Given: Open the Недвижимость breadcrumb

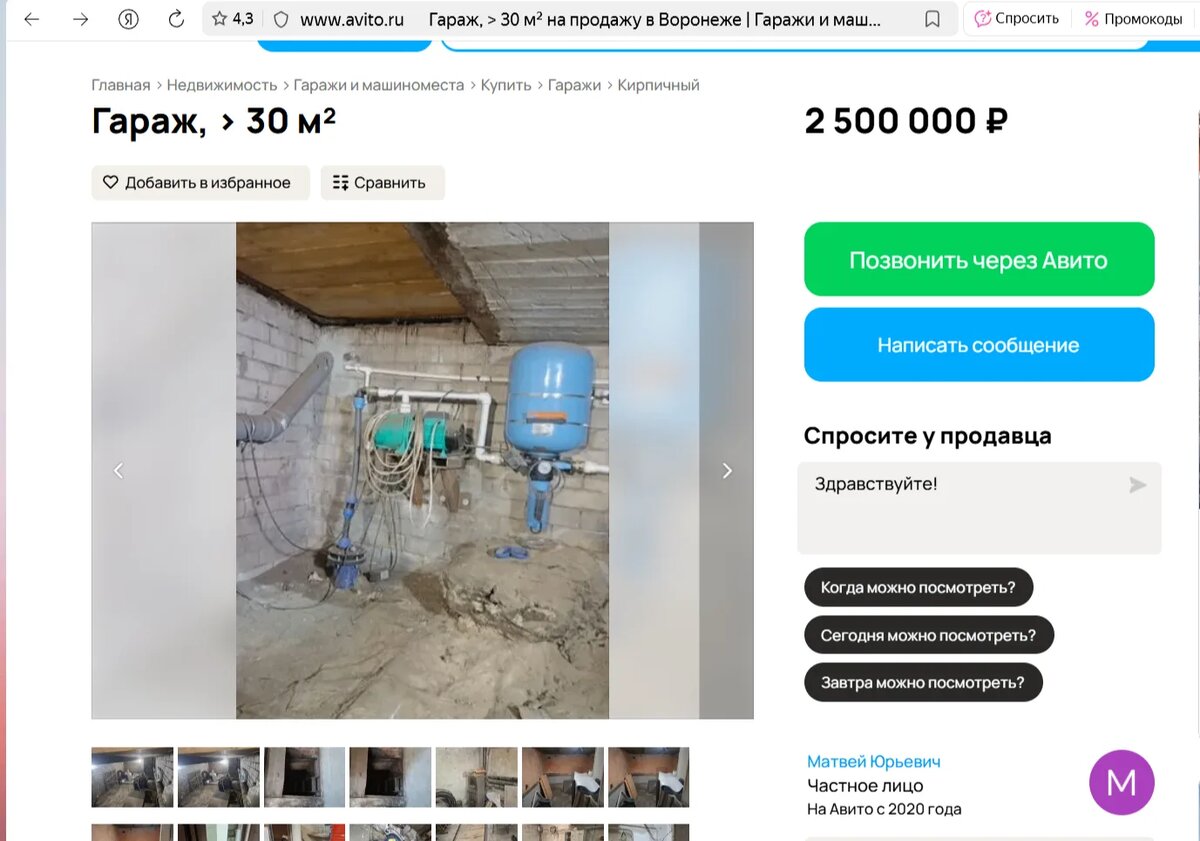Looking at the screenshot, I should 222,85.
